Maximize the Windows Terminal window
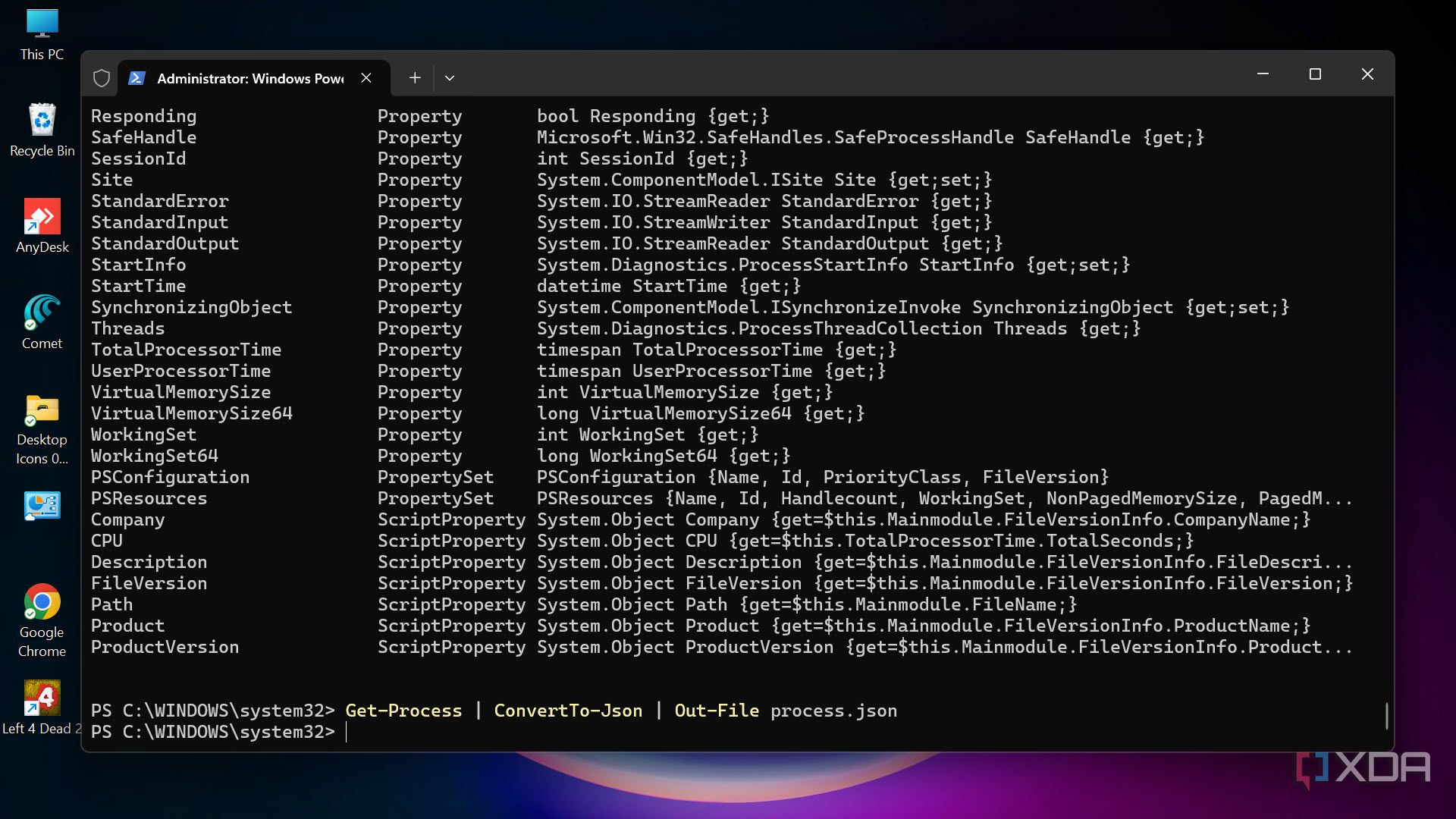This screenshot has width=1456, height=819. tap(1315, 74)
